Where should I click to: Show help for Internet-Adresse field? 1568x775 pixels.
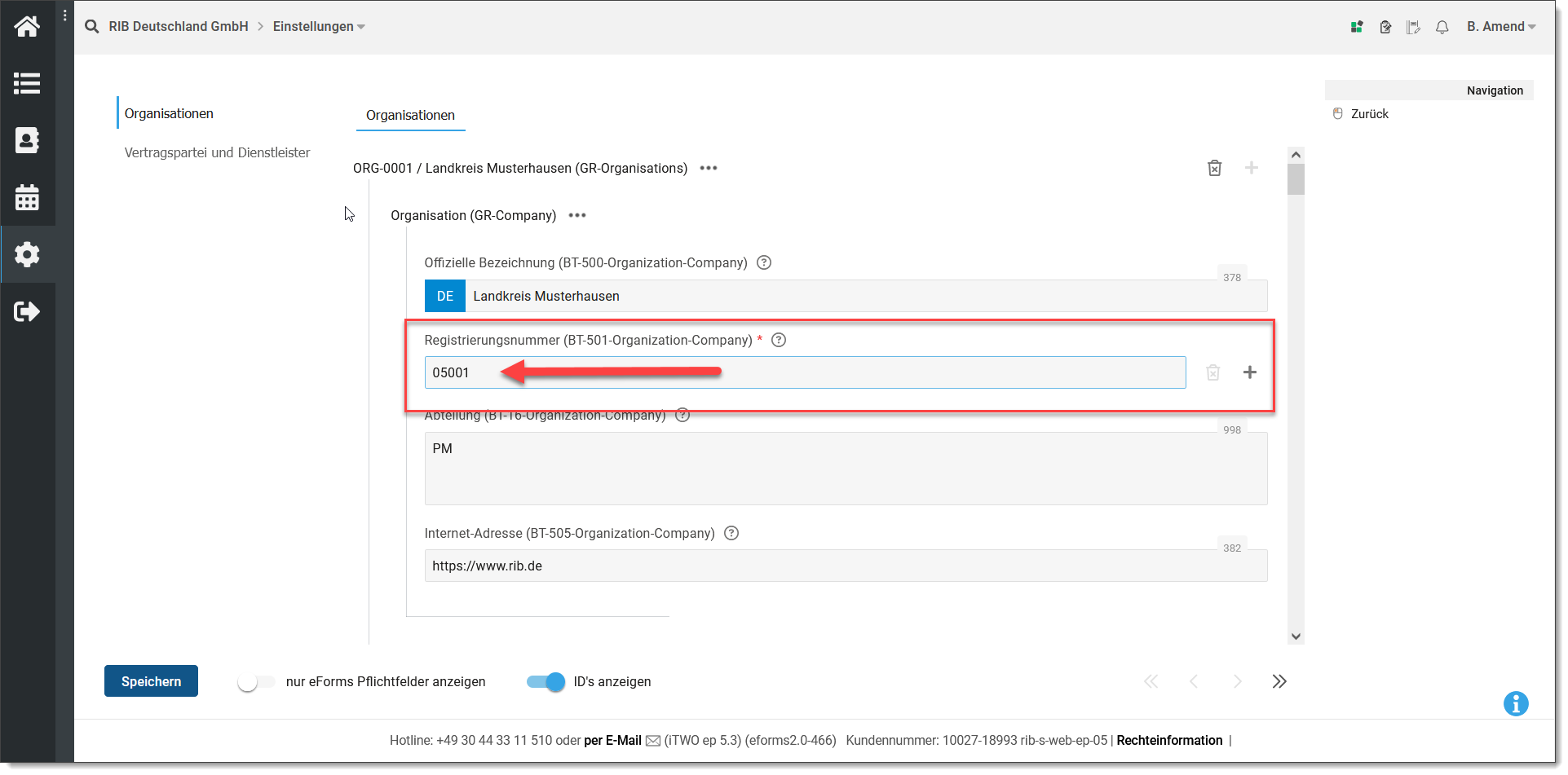731,533
